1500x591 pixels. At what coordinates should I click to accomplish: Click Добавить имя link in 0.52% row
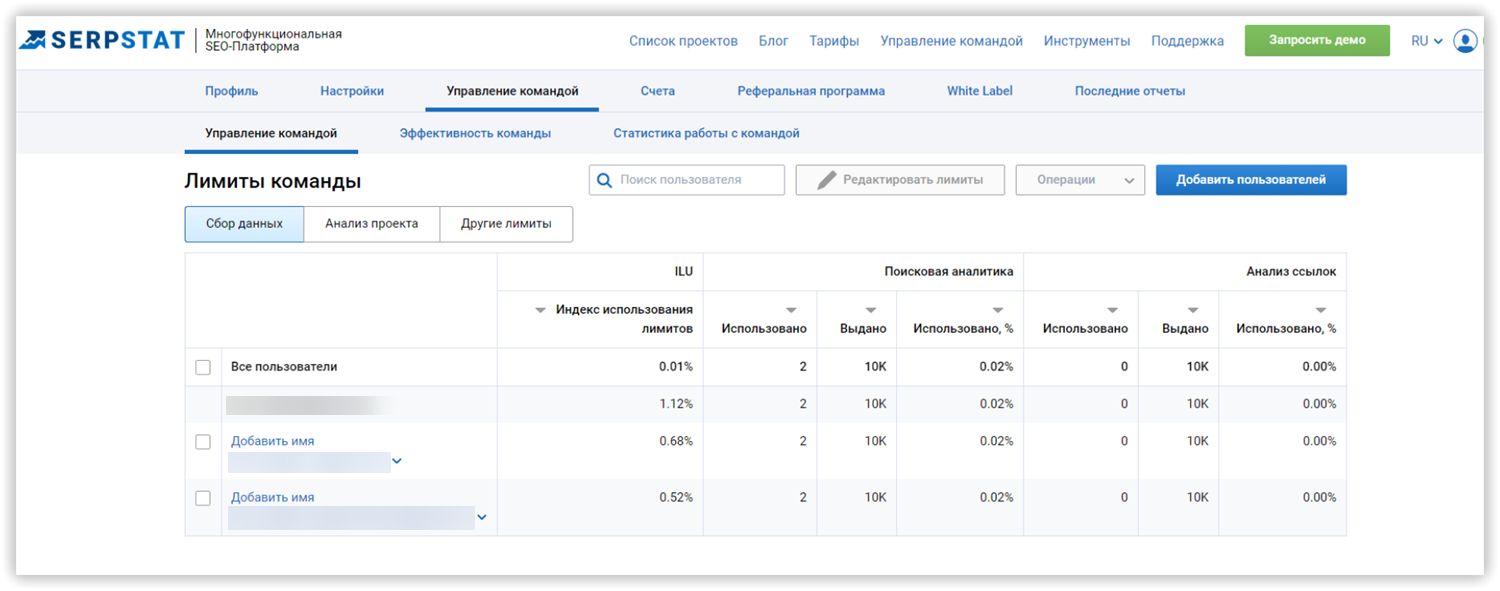(x=272, y=498)
